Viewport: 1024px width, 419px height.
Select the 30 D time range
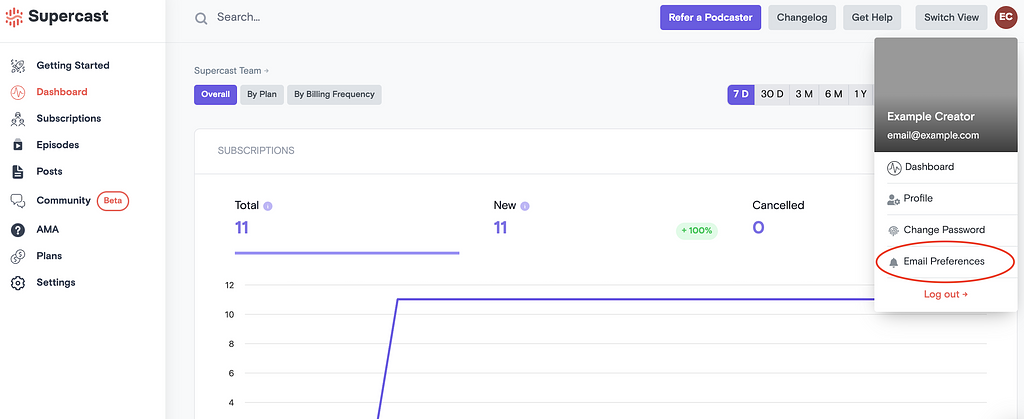coord(772,94)
